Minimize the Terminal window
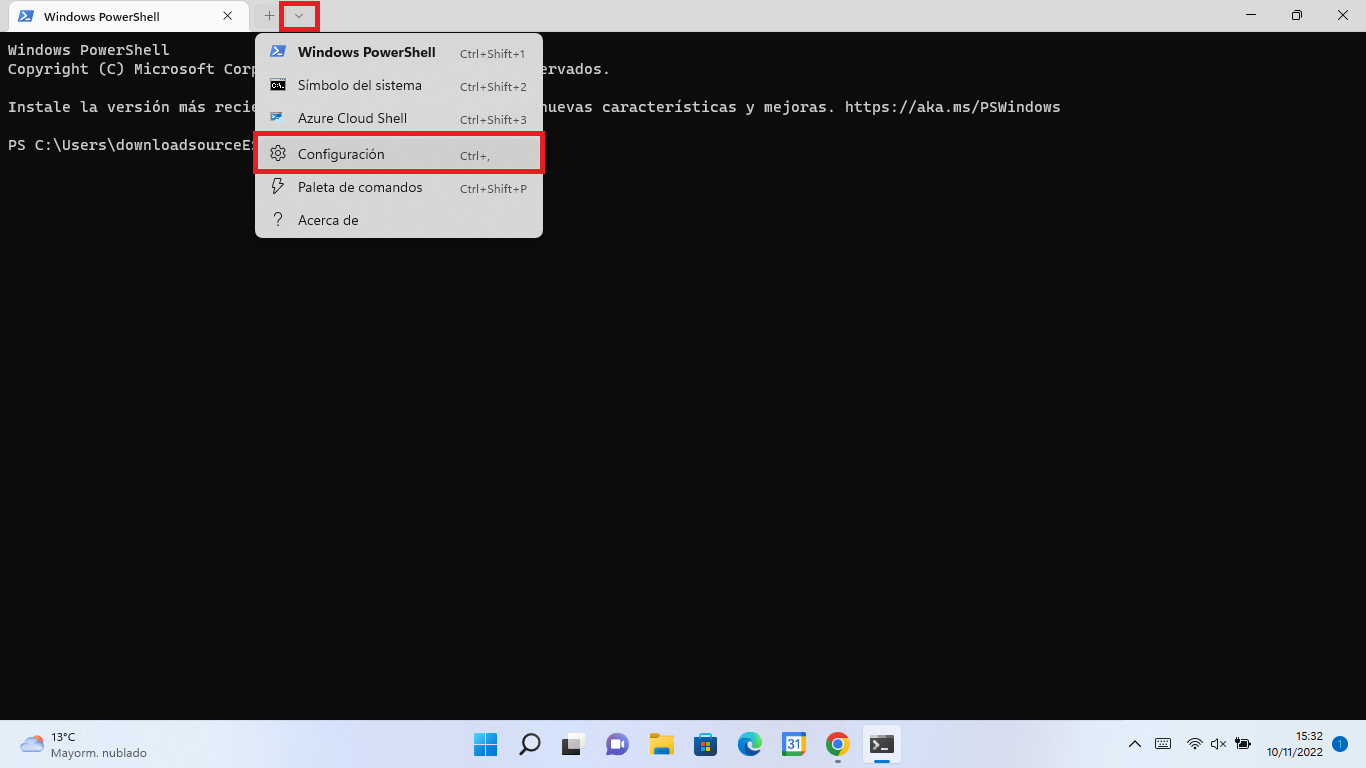This screenshot has height=768, width=1366. [x=1251, y=16]
